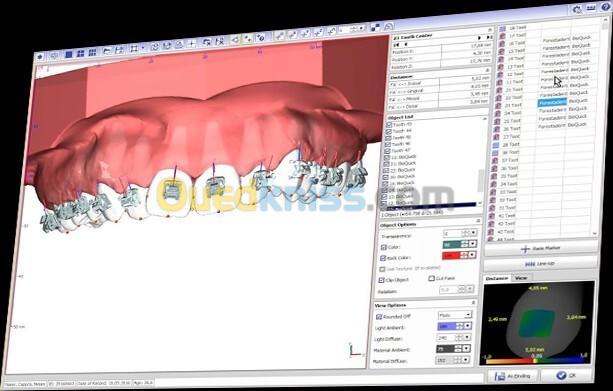Click the icon beside 18 Tooth row
The image size is (613, 391).
[502, 29]
